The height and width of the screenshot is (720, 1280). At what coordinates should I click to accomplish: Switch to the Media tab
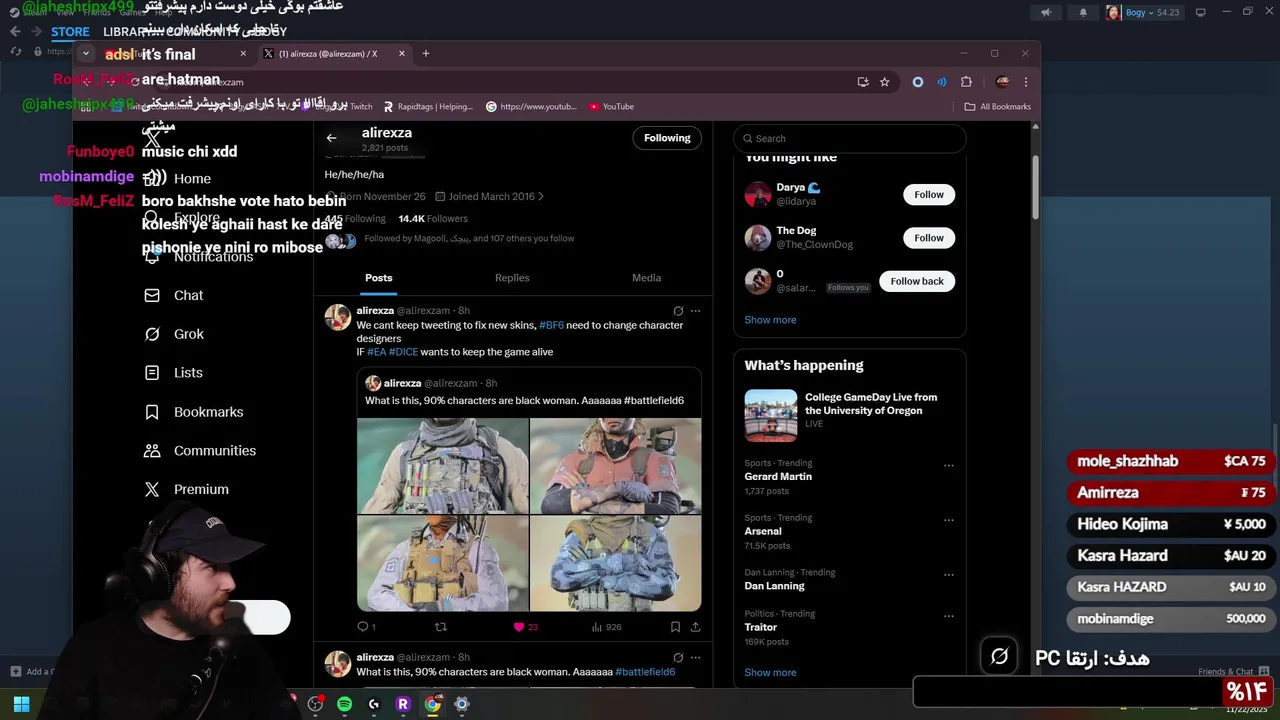646,278
